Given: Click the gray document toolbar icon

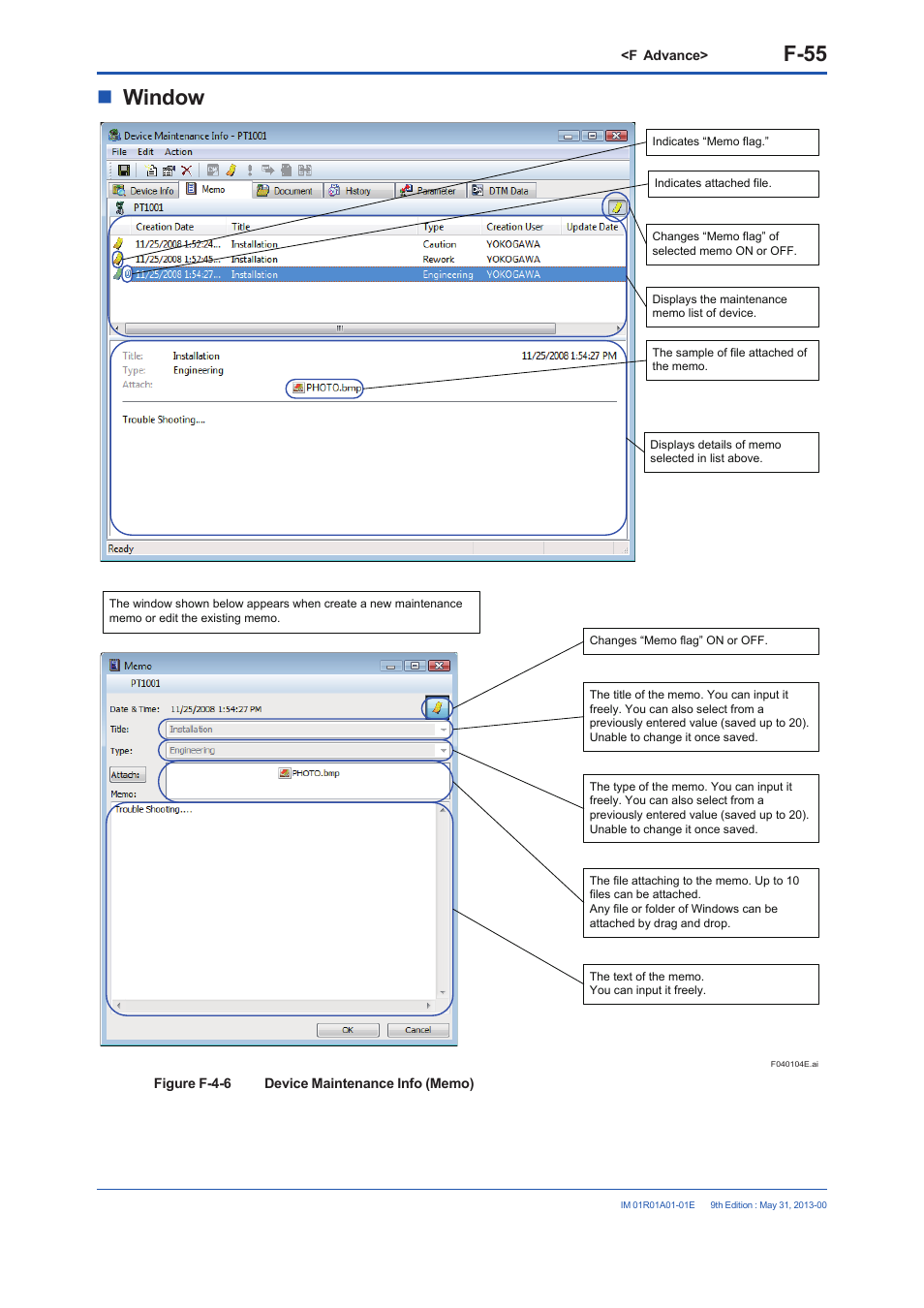Looking at the screenshot, I should 286,171.
